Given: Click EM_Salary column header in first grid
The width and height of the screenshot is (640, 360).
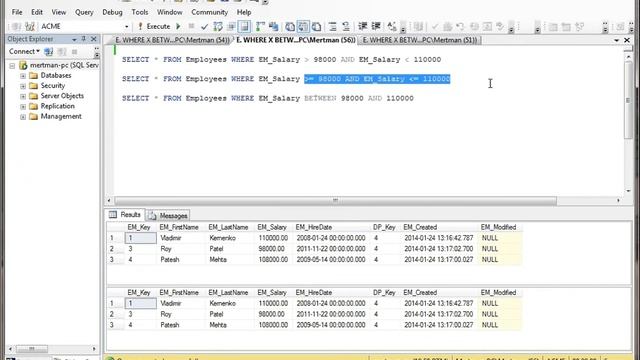Looking at the screenshot, I should pyautogui.click(x=272, y=227).
